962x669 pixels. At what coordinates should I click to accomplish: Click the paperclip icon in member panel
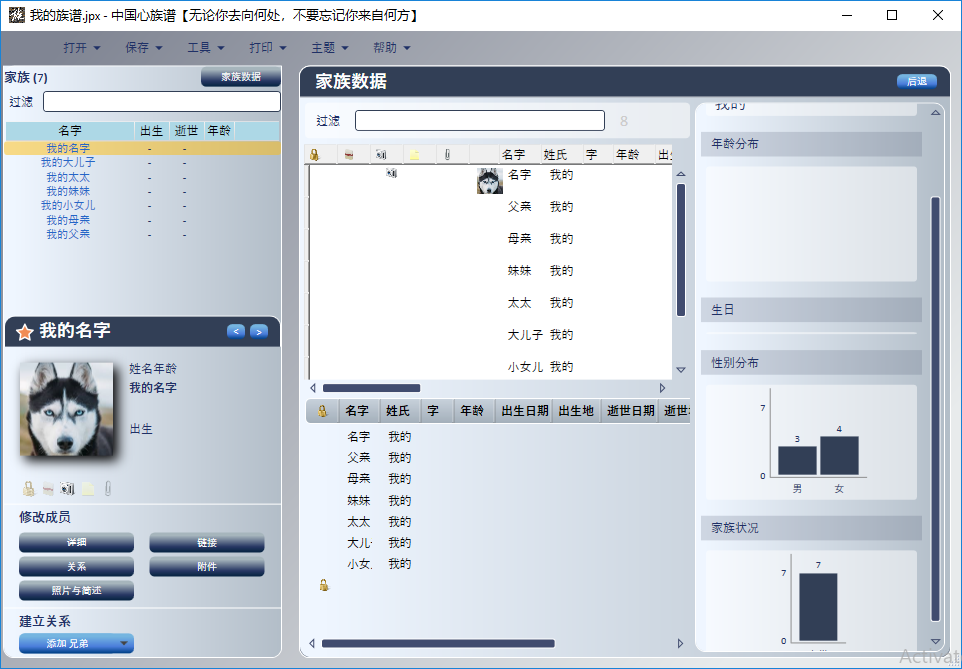coord(108,489)
